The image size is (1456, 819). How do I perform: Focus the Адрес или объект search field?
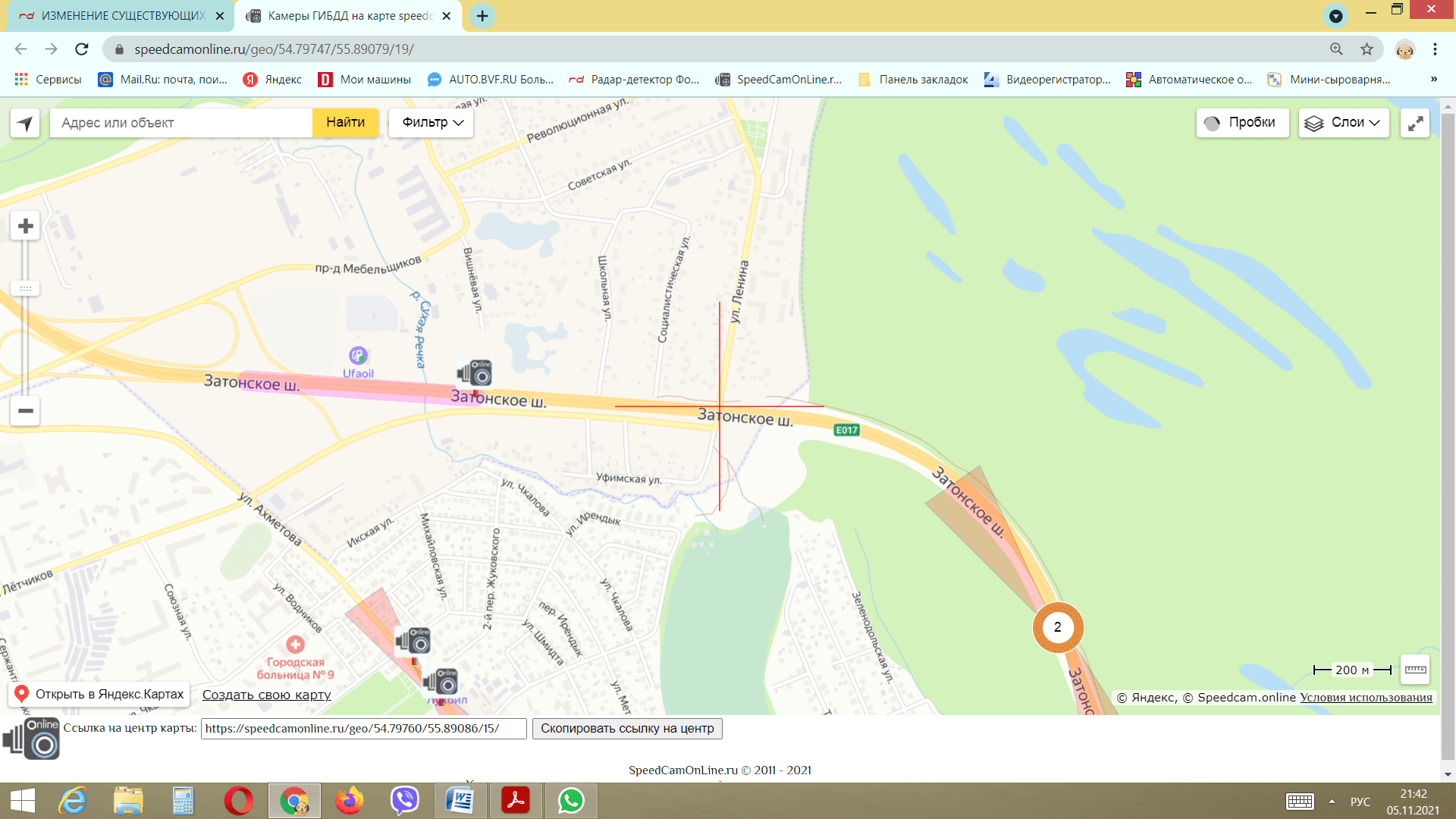[x=182, y=123]
